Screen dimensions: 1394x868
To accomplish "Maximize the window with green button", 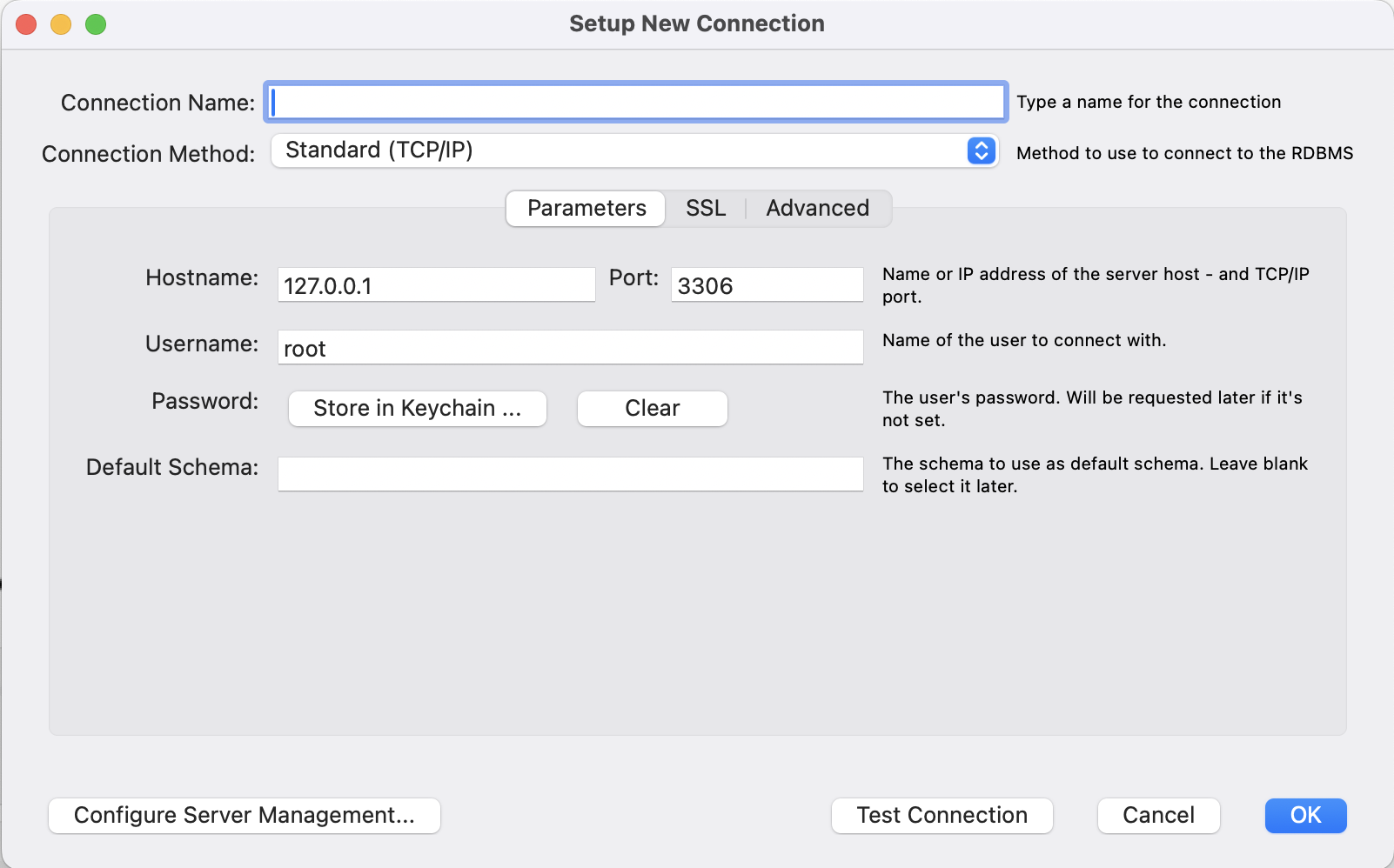I will click(96, 24).
